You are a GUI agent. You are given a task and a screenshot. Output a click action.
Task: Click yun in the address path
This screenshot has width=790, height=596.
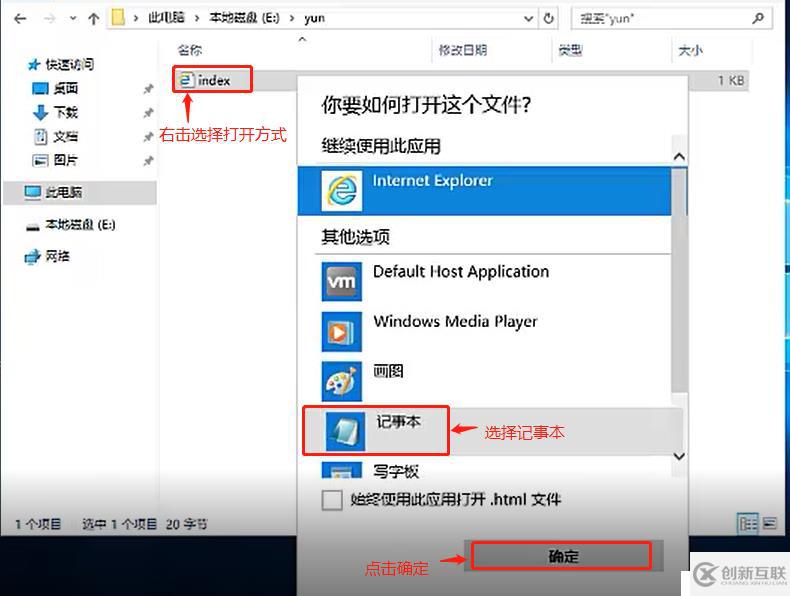pos(314,19)
